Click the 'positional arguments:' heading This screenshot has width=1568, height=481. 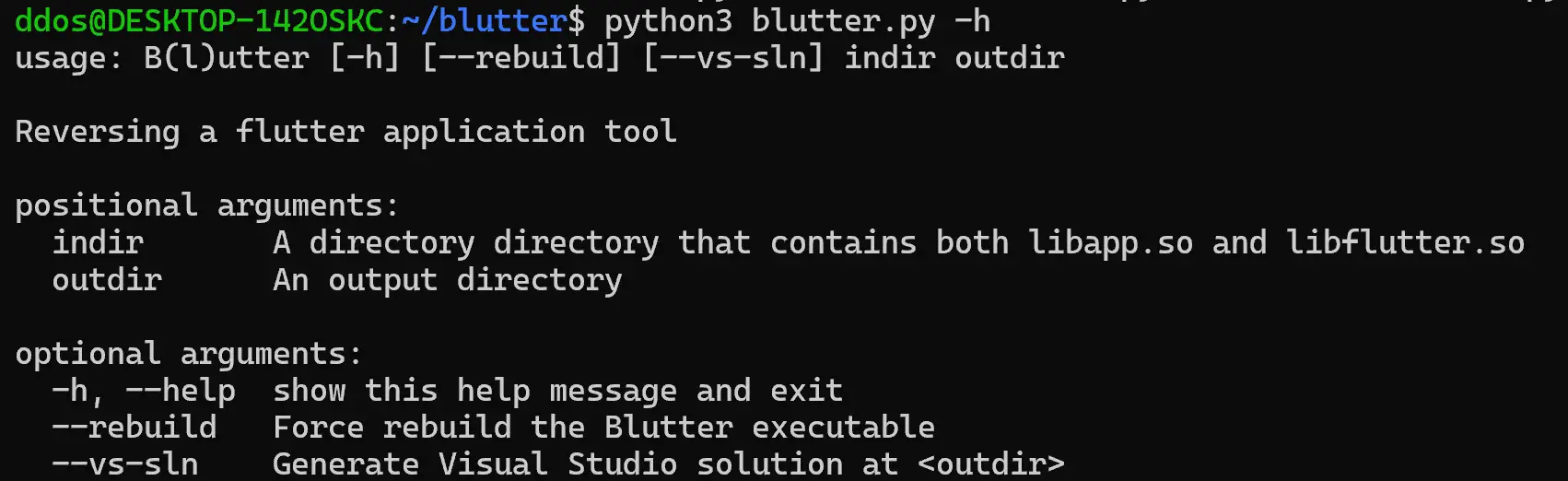207,205
